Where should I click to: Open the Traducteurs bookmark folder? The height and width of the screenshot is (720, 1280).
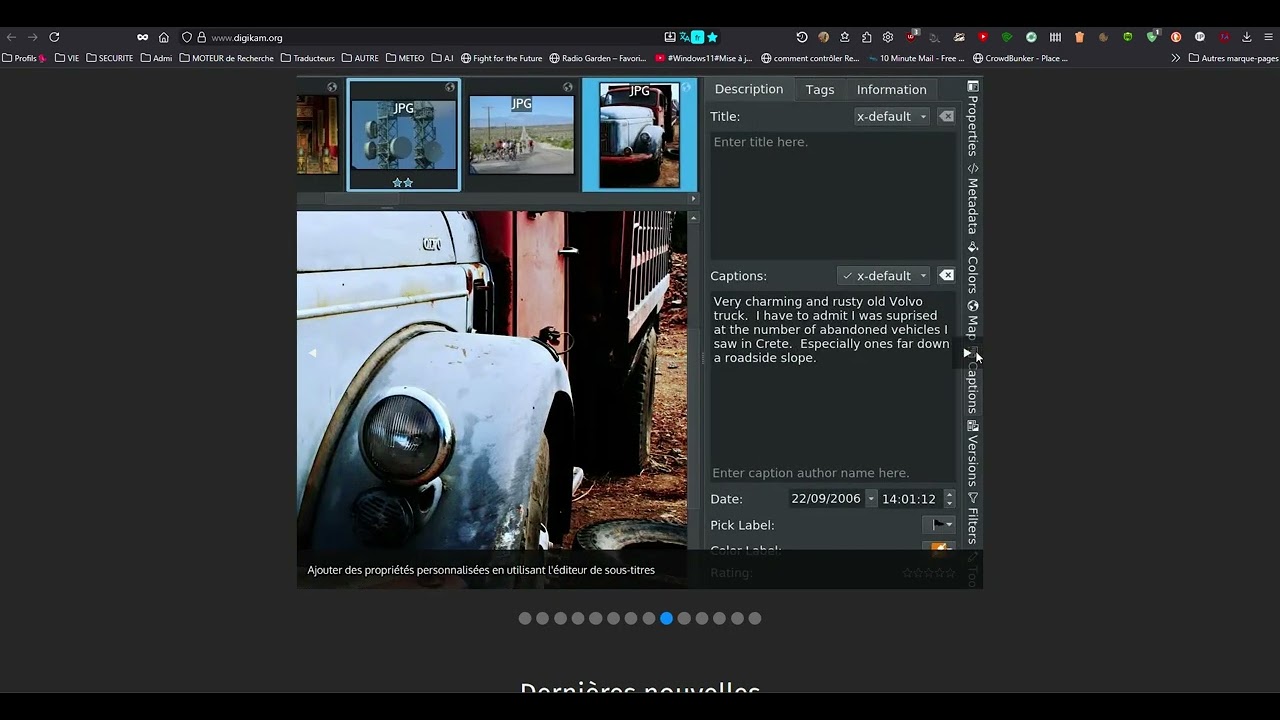click(308, 58)
